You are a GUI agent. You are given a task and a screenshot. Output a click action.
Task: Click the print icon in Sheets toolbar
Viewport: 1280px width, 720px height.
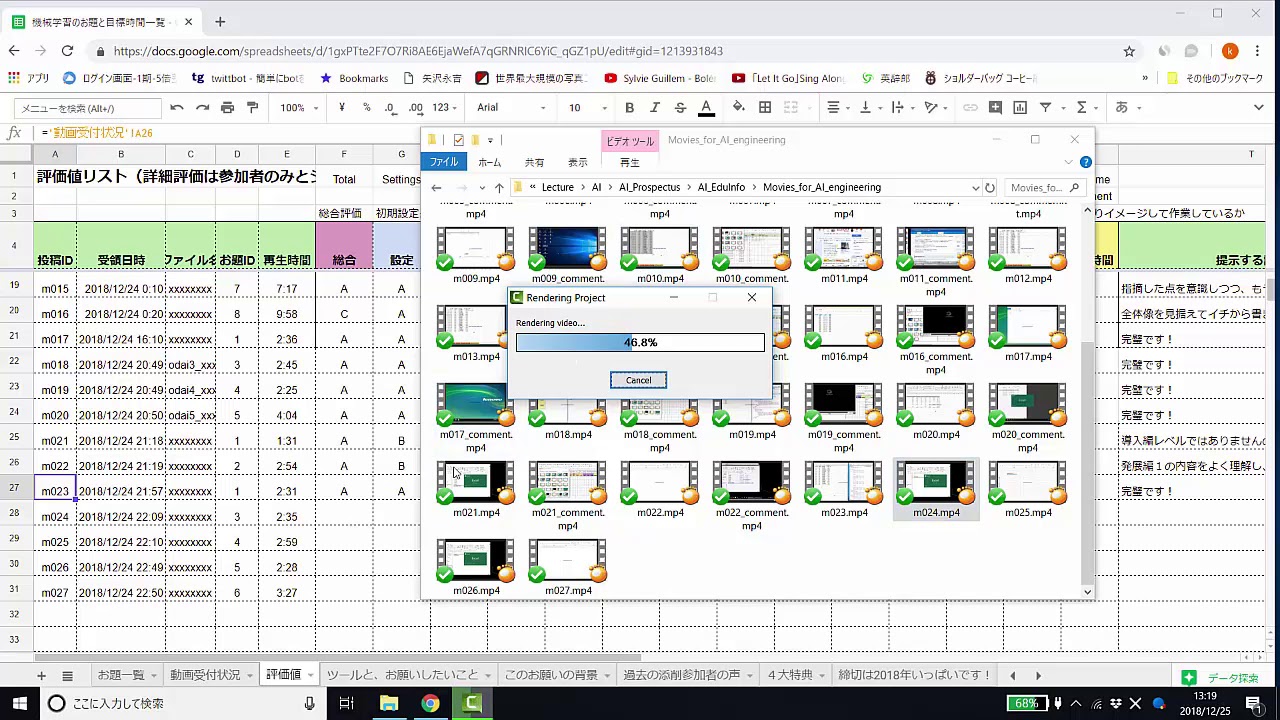[227, 108]
